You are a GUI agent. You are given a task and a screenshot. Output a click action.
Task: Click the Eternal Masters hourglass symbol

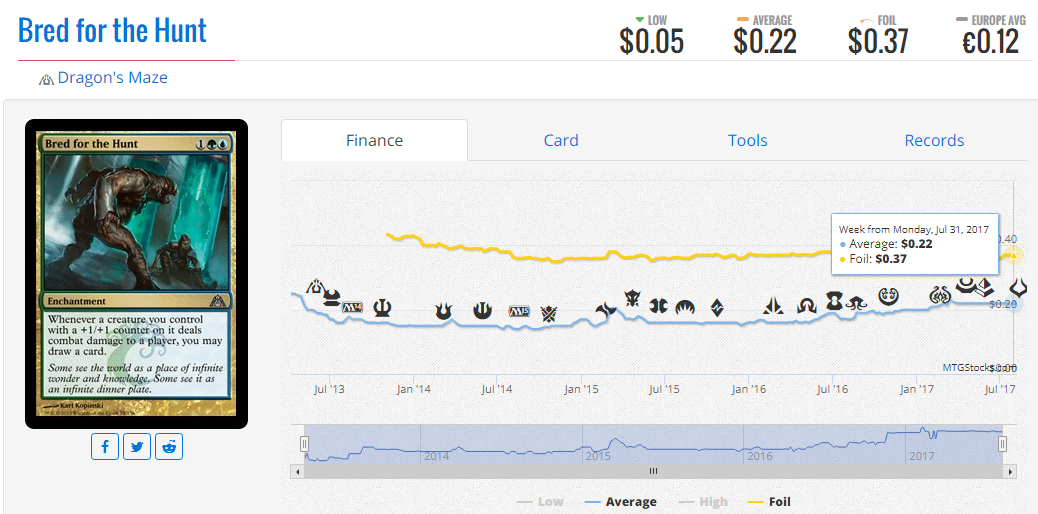click(833, 301)
